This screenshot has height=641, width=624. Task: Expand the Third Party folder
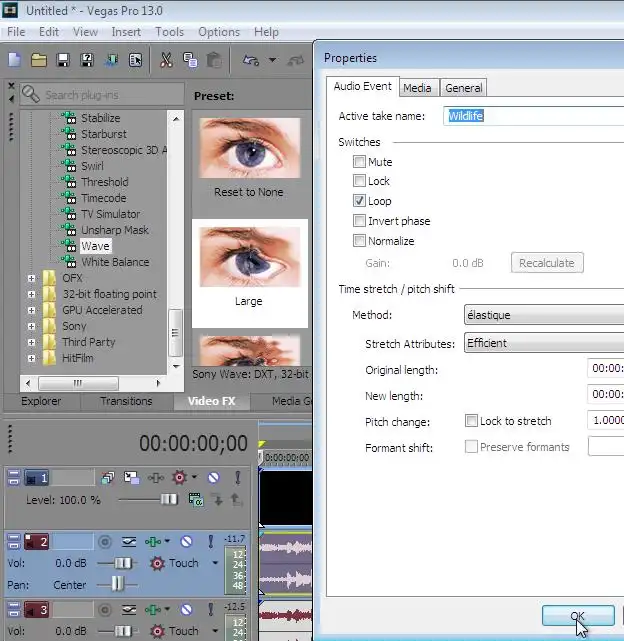click(31, 342)
